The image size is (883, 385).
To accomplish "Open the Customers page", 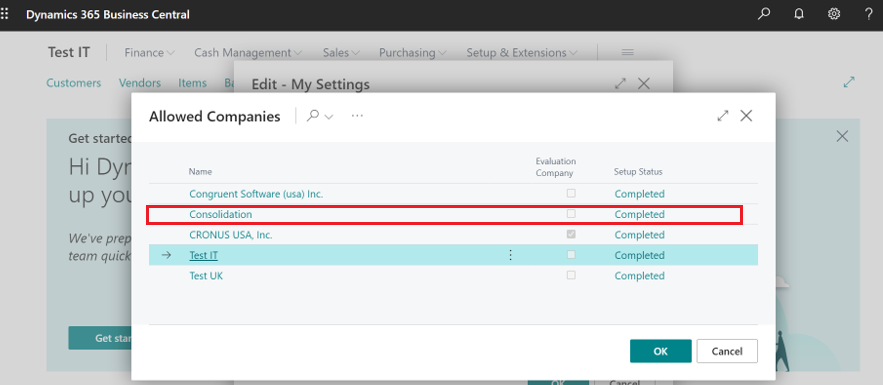I will (x=74, y=83).
